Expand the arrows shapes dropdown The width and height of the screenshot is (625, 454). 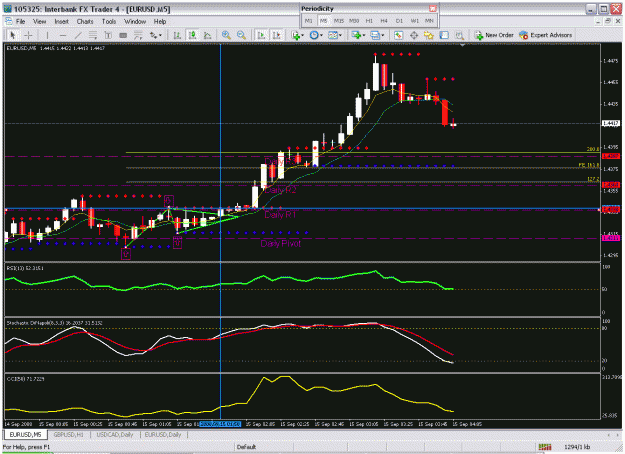pos(160,35)
